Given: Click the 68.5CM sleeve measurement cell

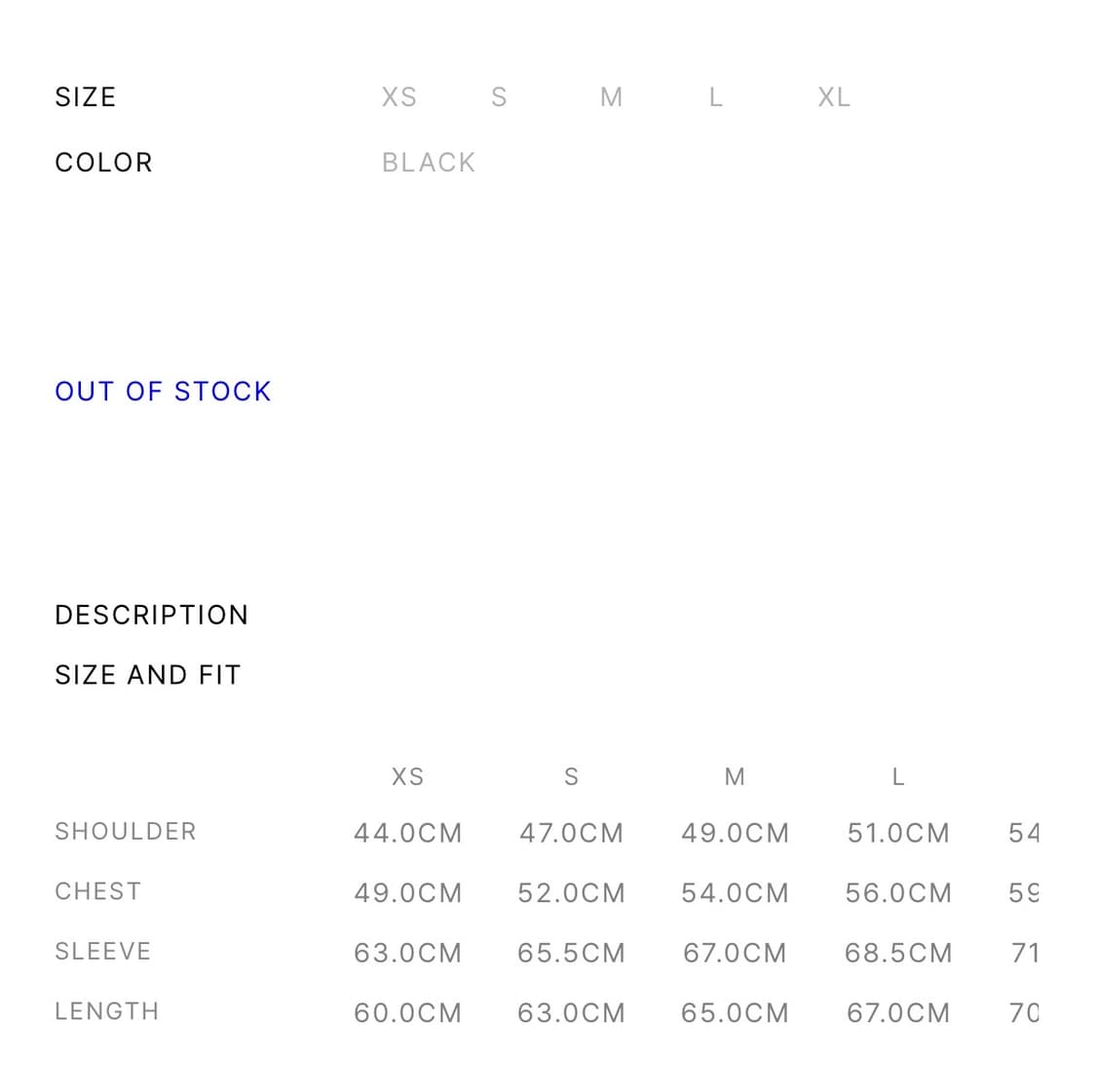Looking at the screenshot, I should (x=898, y=954).
